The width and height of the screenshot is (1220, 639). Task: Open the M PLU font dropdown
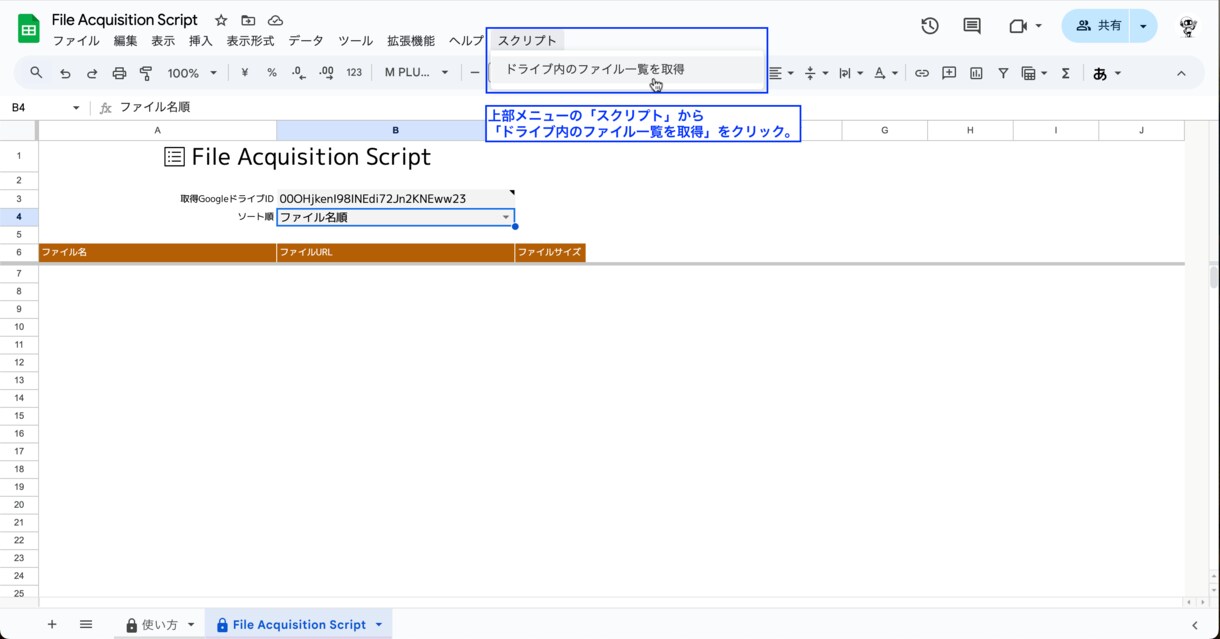coord(417,73)
